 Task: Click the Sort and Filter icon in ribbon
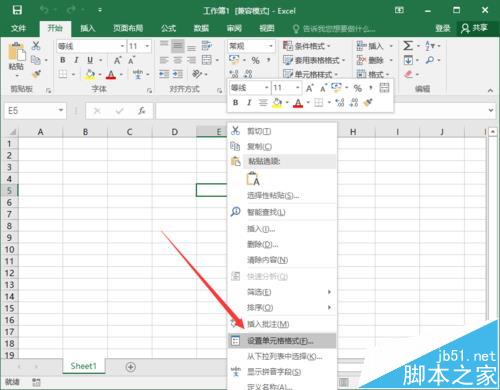coord(430,46)
